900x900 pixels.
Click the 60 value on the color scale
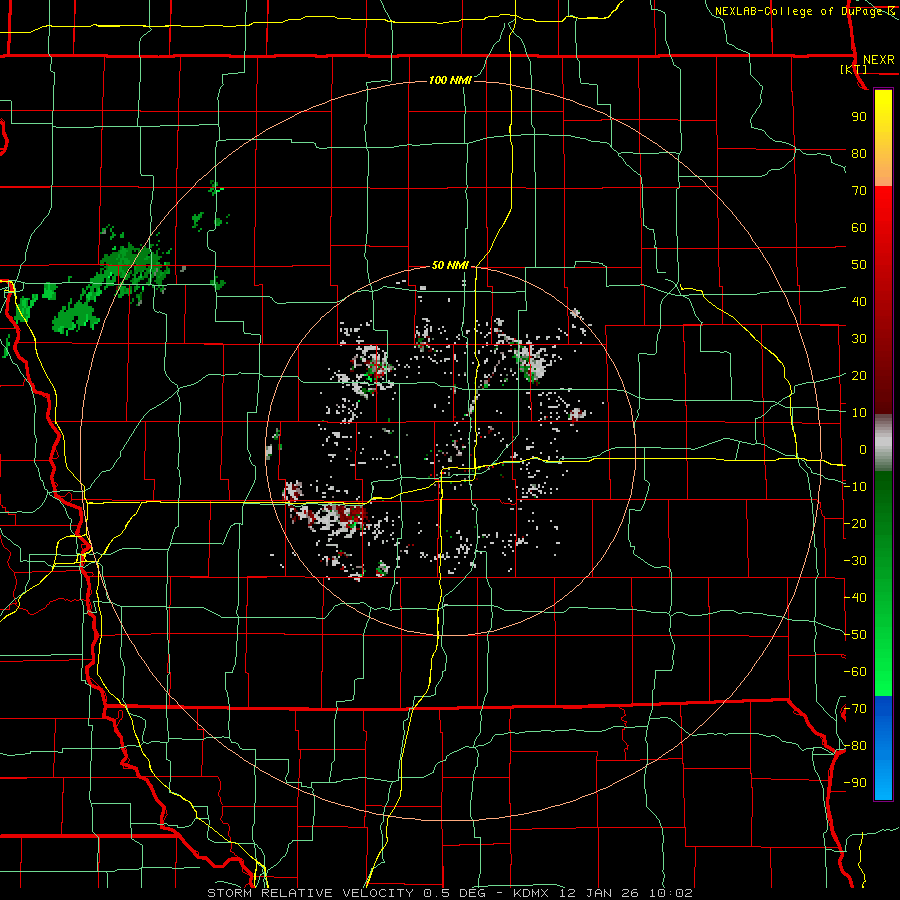(859, 228)
